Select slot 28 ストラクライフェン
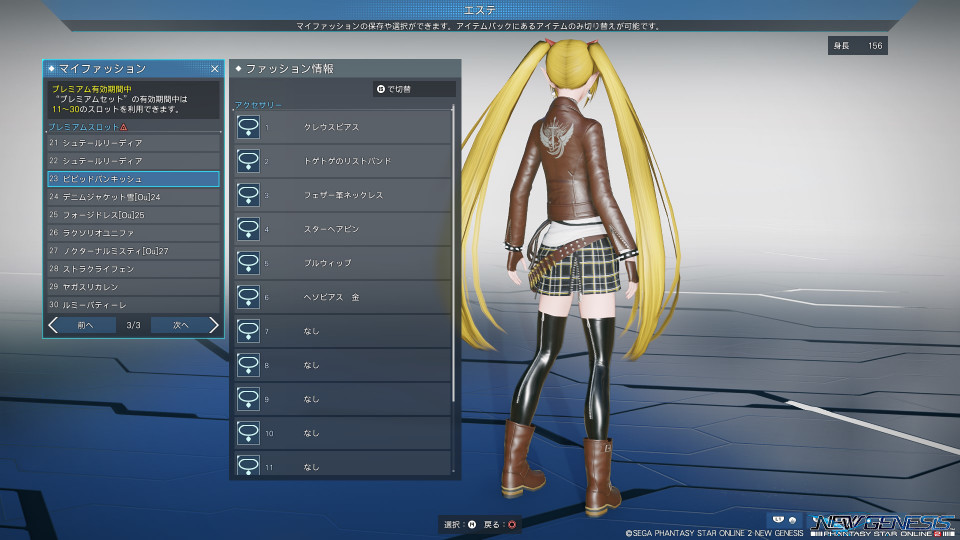The image size is (960, 540). (133, 269)
